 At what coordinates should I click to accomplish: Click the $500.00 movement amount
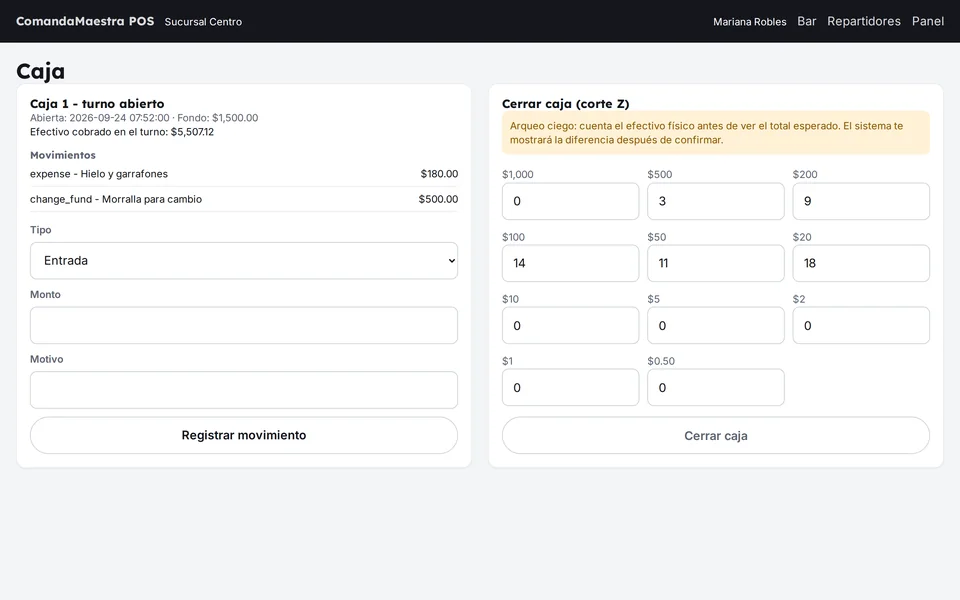click(x=438, y=199)
